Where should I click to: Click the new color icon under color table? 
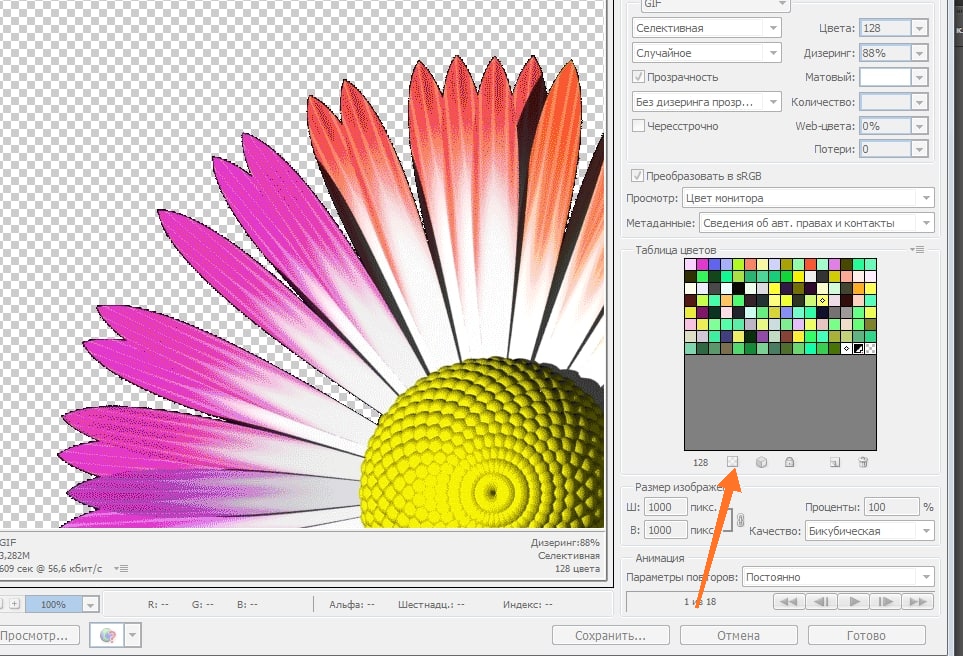click(835, 462)
